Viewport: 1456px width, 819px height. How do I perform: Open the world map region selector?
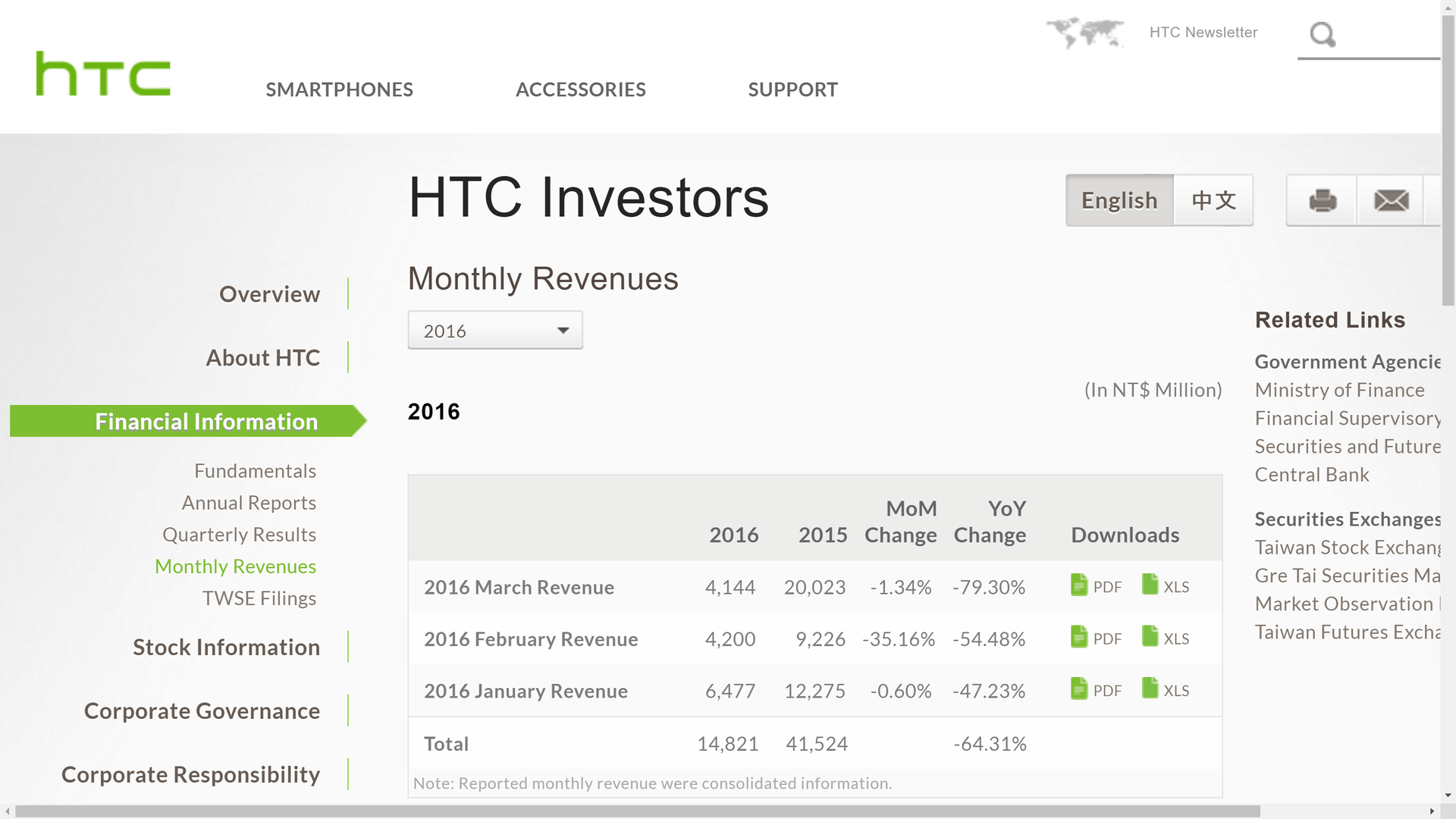coord(1084,33)
